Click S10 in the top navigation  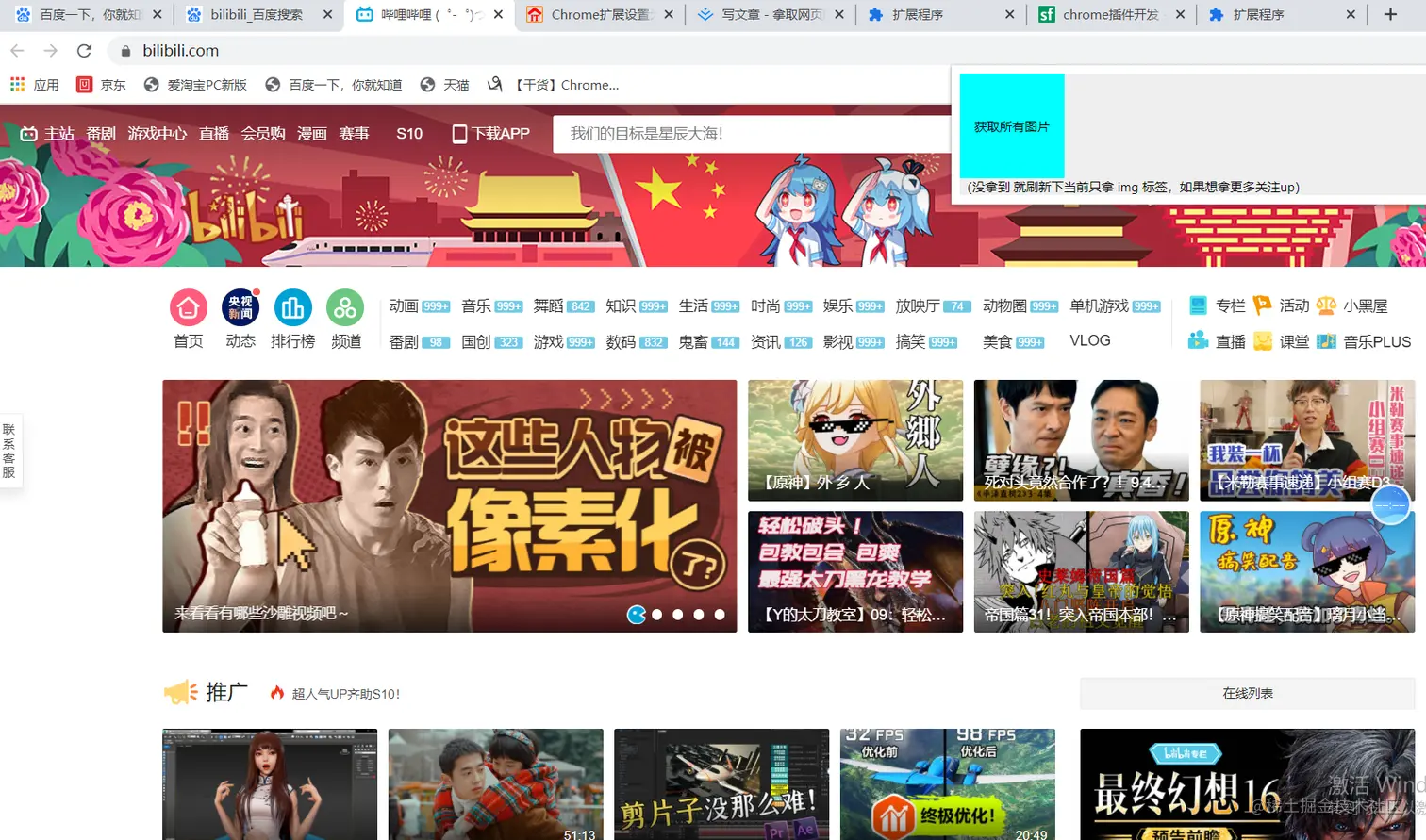pos(409,134)
